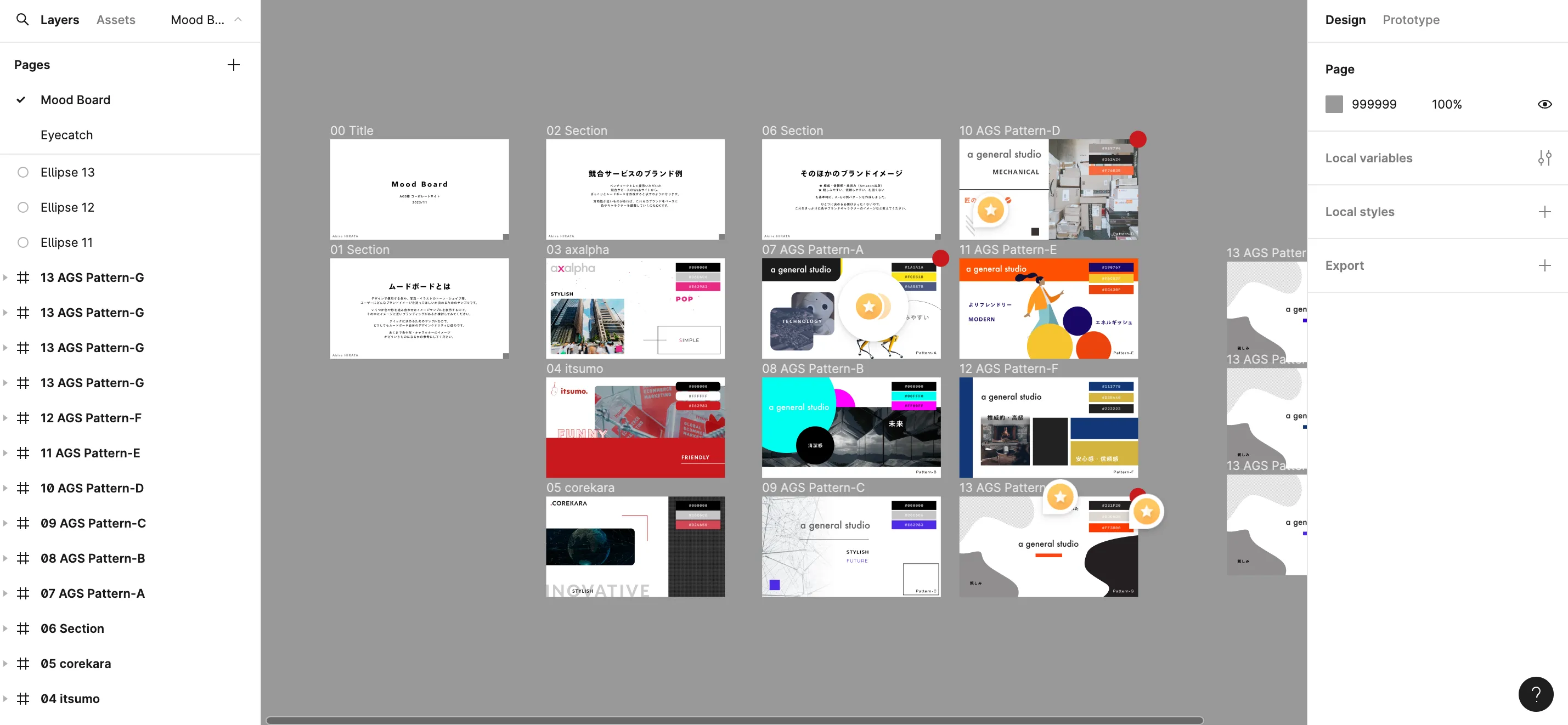Viewport: 1568px width, 725px height.
Task: Select the Eyecatch page
Action: click(x=67, y=135)
